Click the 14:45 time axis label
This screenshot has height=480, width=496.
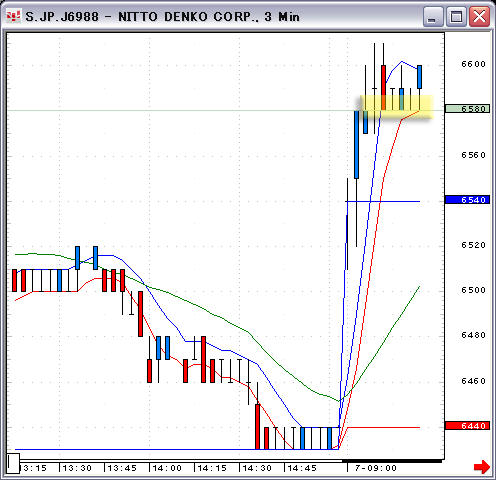point(302,468)
